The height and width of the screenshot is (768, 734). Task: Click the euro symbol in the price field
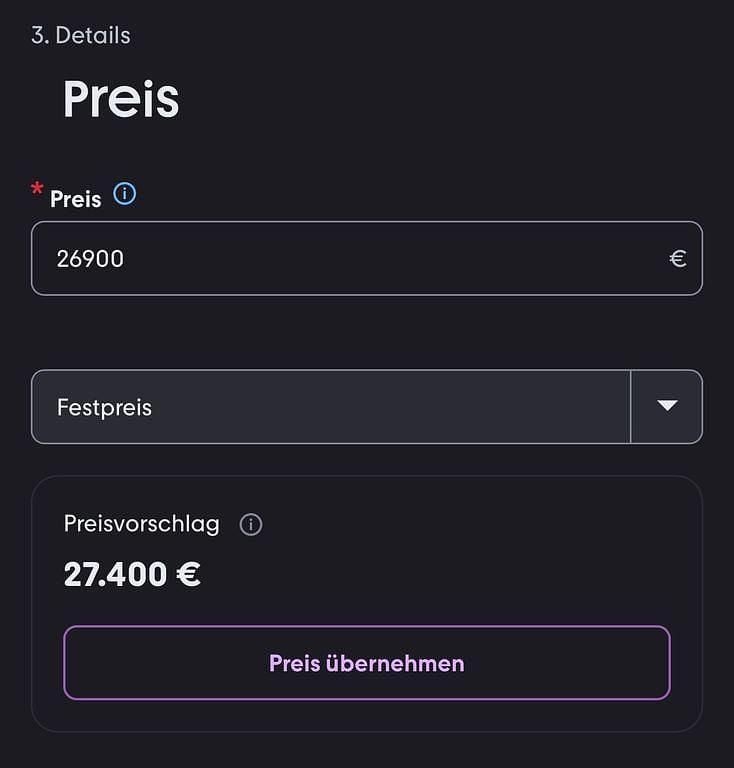678,259
